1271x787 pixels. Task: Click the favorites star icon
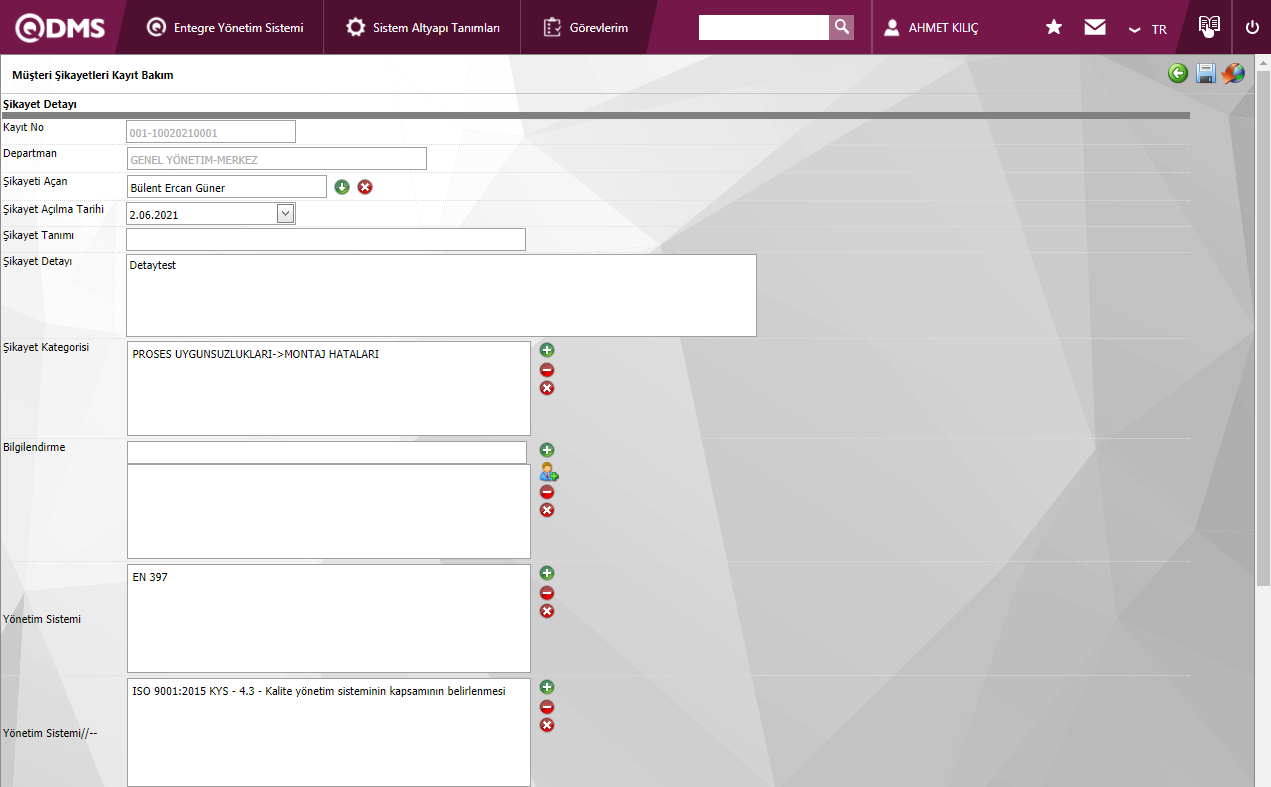[1054, 27]
